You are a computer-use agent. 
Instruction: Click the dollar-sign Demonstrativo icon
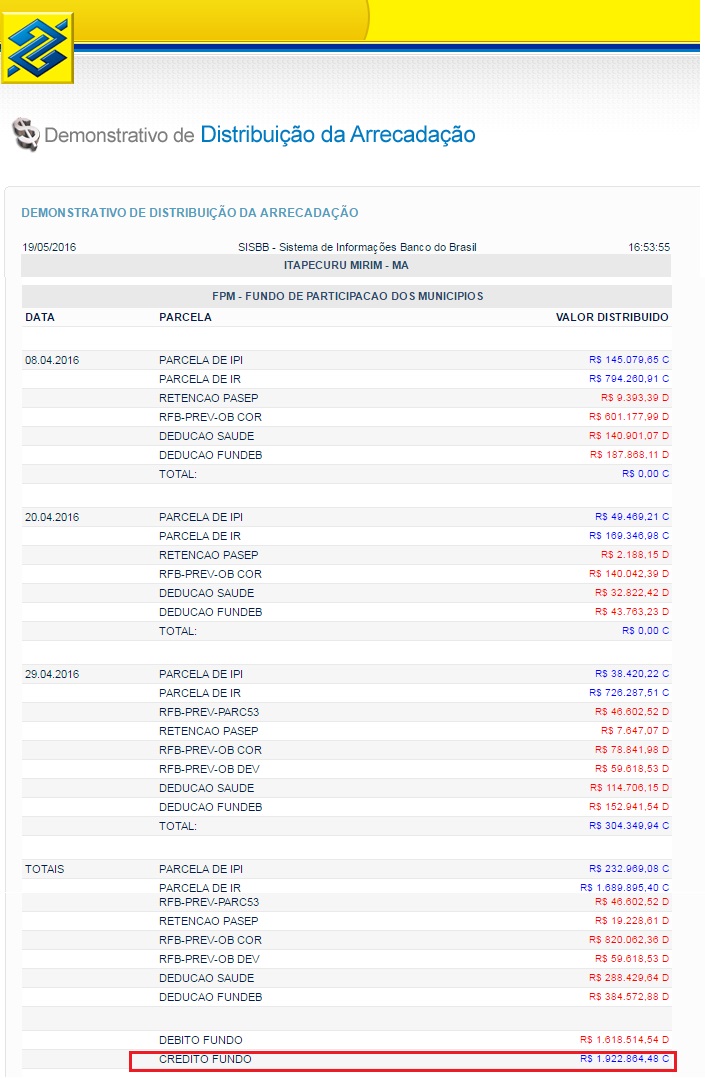[26, 135]
